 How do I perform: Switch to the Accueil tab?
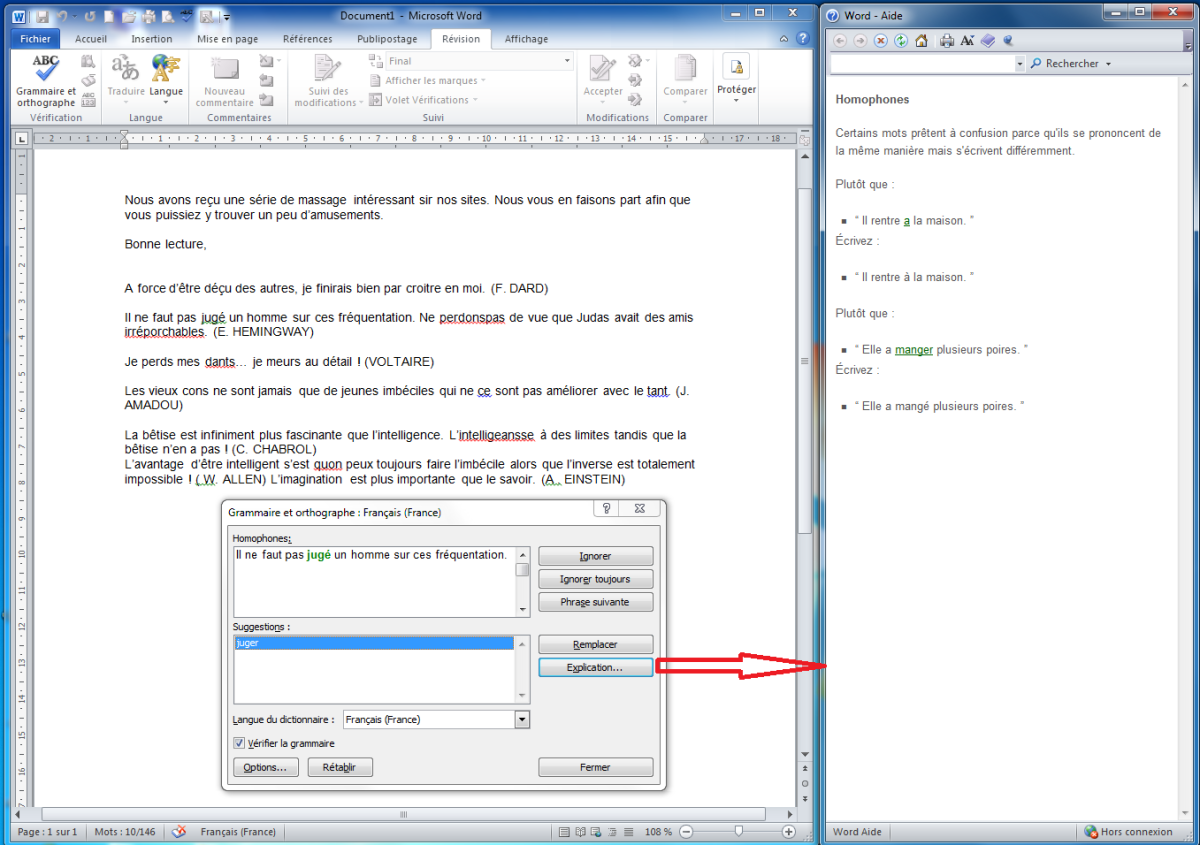(91, 39)
